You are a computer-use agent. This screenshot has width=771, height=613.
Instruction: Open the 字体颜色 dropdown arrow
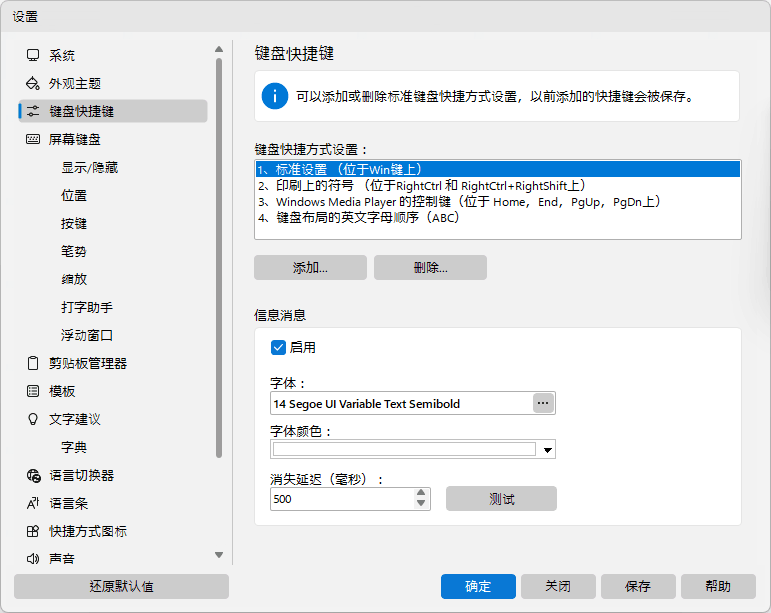[547, 450]
